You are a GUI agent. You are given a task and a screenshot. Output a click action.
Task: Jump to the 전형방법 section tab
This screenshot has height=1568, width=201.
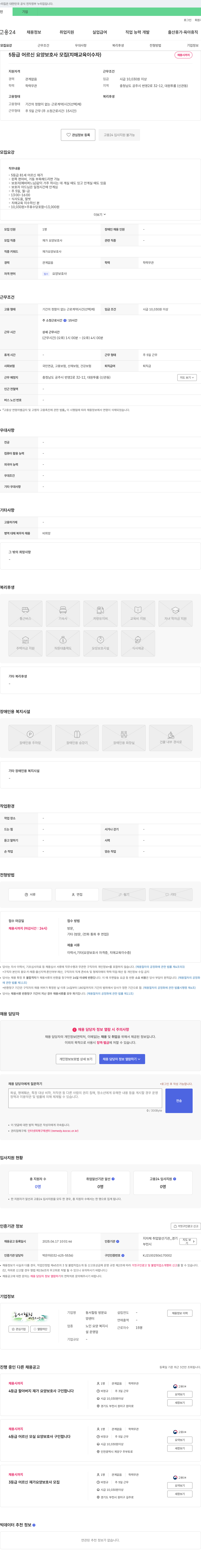click(x=155, y=46)
